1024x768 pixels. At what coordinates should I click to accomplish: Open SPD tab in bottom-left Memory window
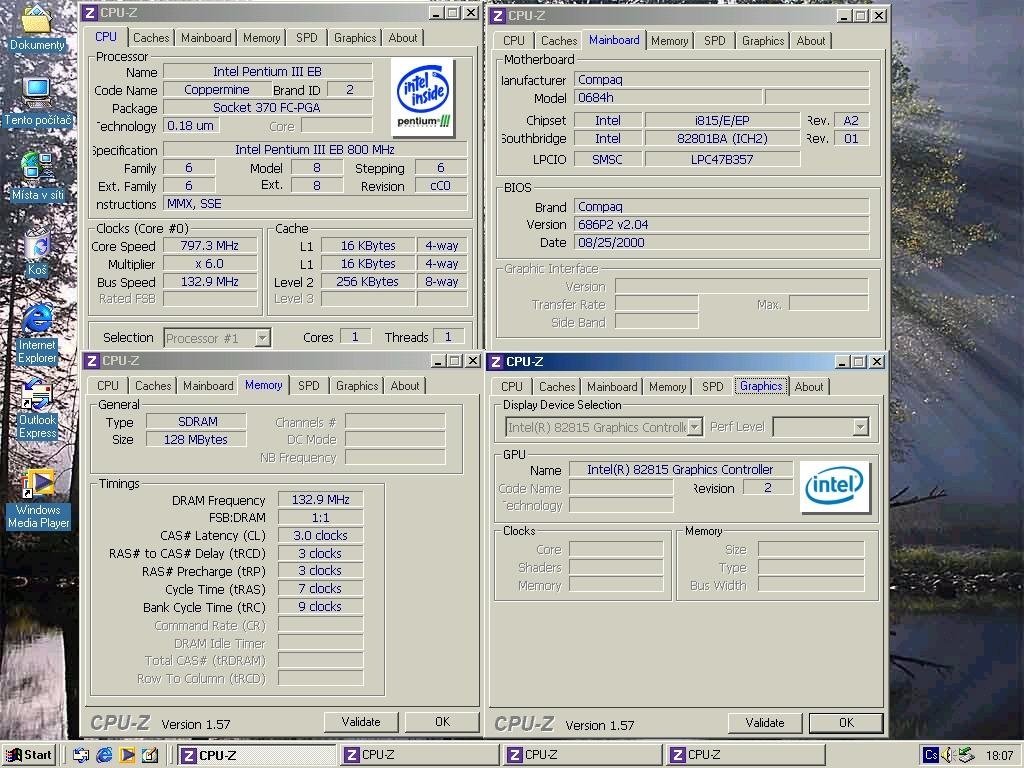(x=309, y=386)
